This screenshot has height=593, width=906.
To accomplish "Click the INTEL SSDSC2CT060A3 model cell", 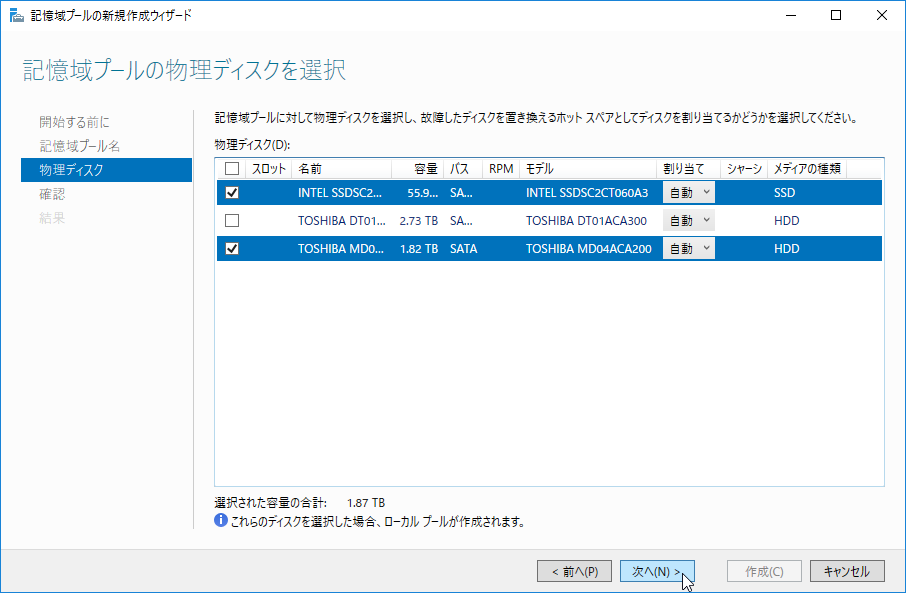I will [586, 193].
